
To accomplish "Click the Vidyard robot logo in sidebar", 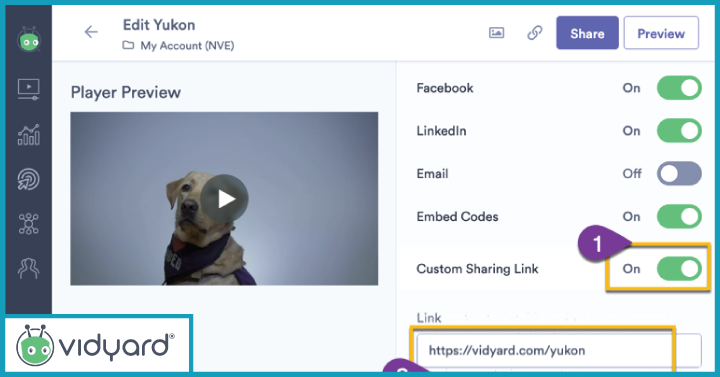I will (x=29, y=39).
